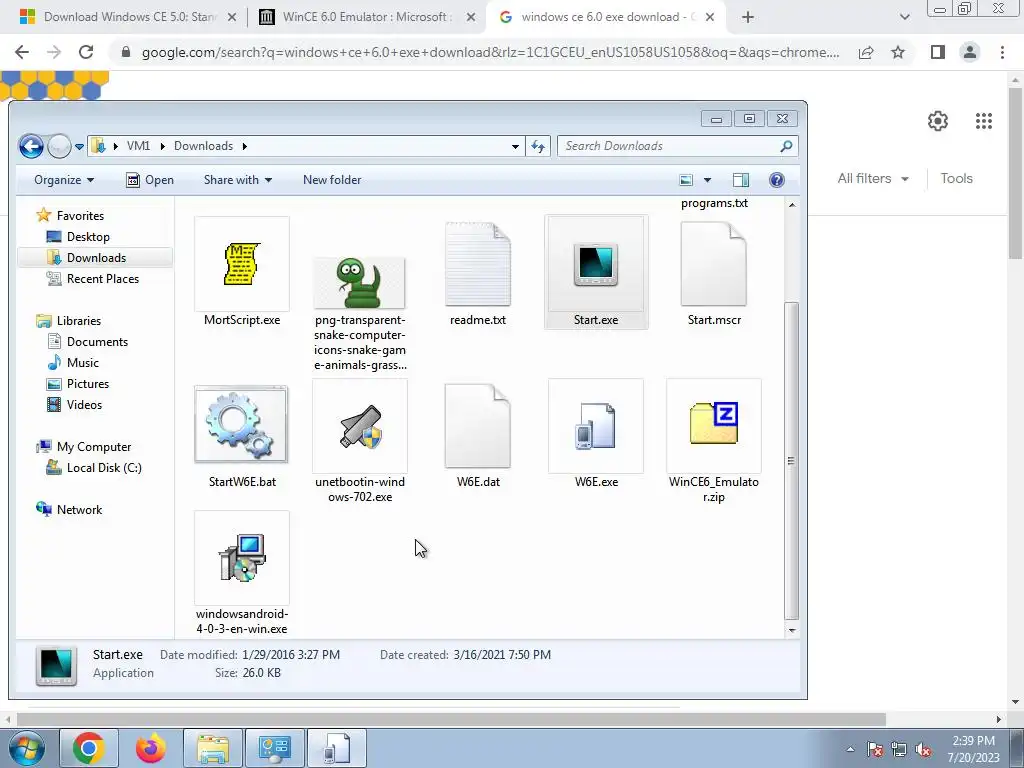Viewport: 1024px width, 768px height.
Task: Open a new Chrome tab
Action: [748, 18]
